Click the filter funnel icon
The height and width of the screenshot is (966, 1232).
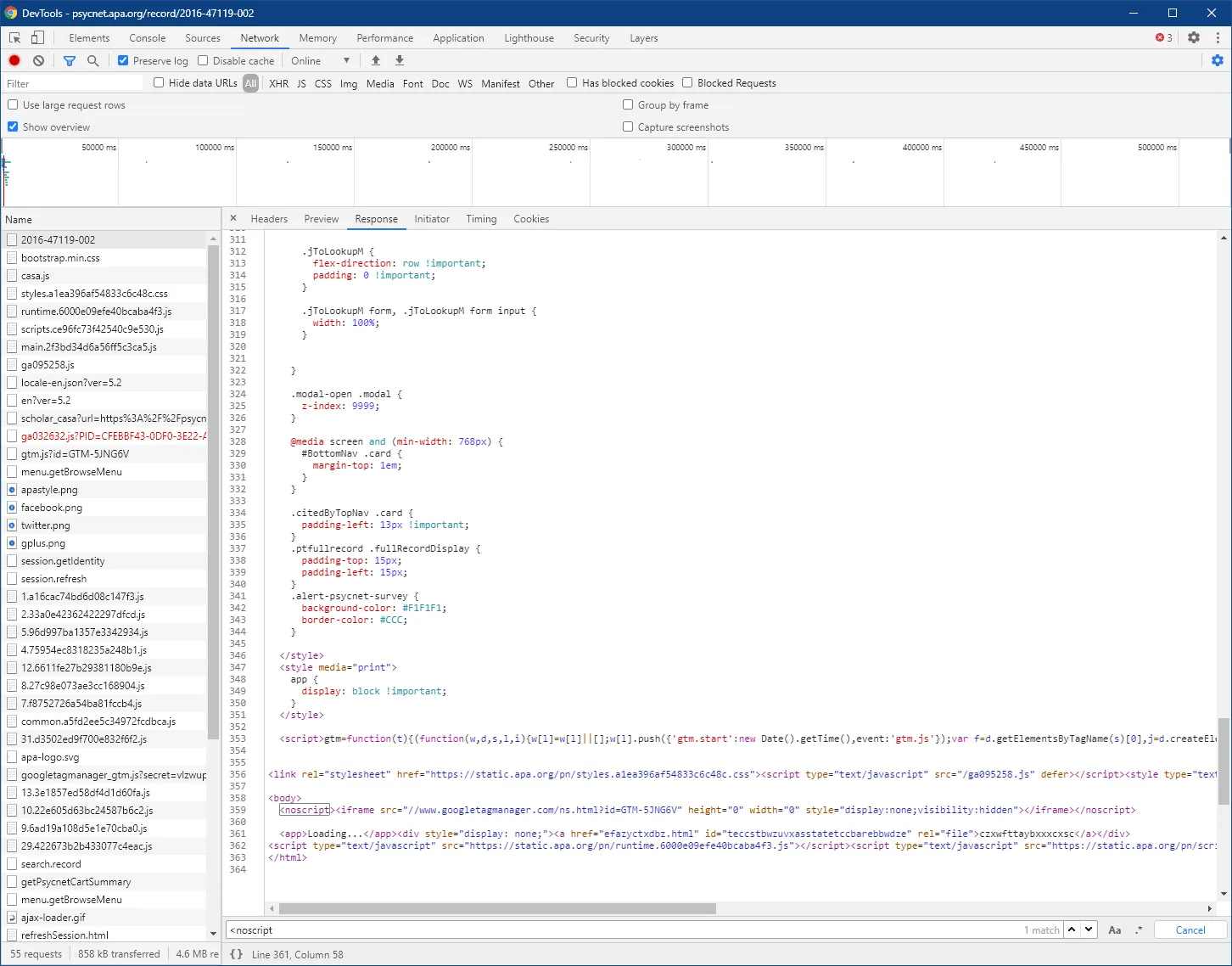click(x=70, y=61)
